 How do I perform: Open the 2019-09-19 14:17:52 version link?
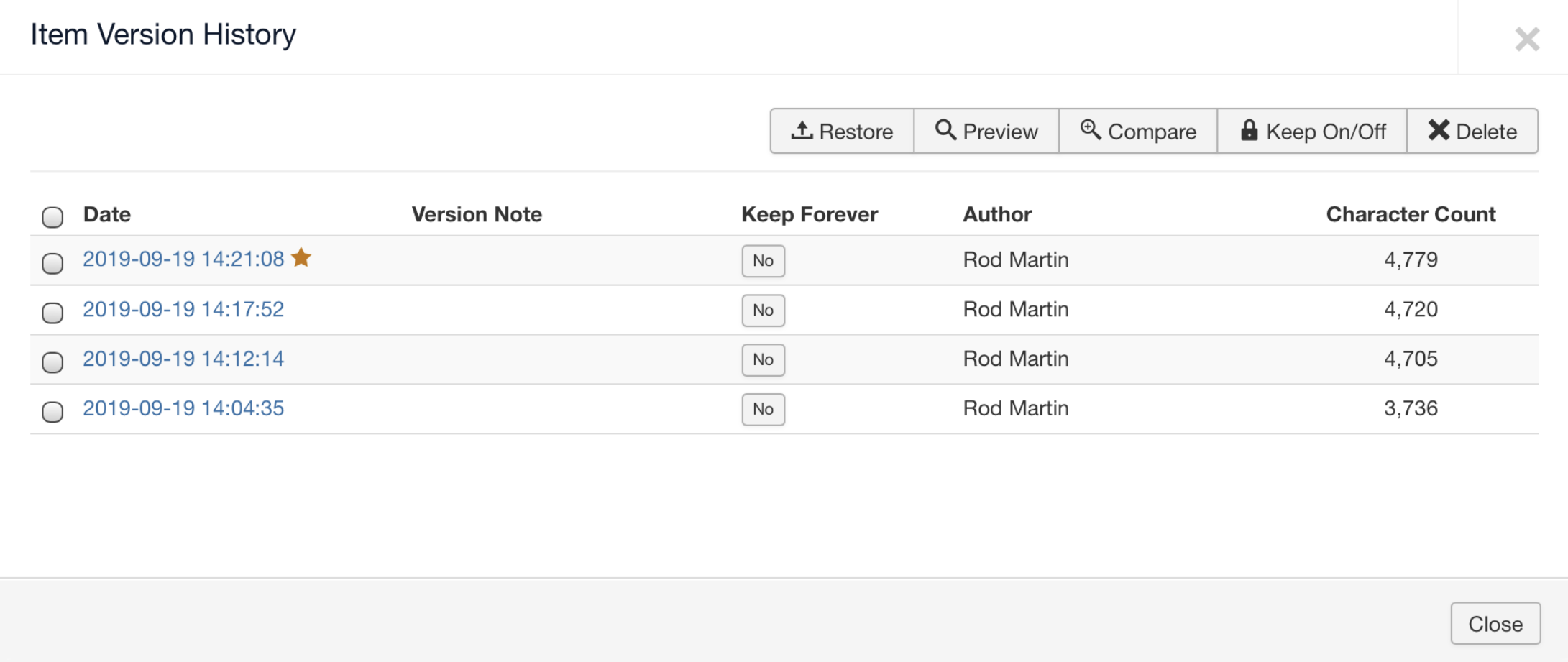[183, 309]
